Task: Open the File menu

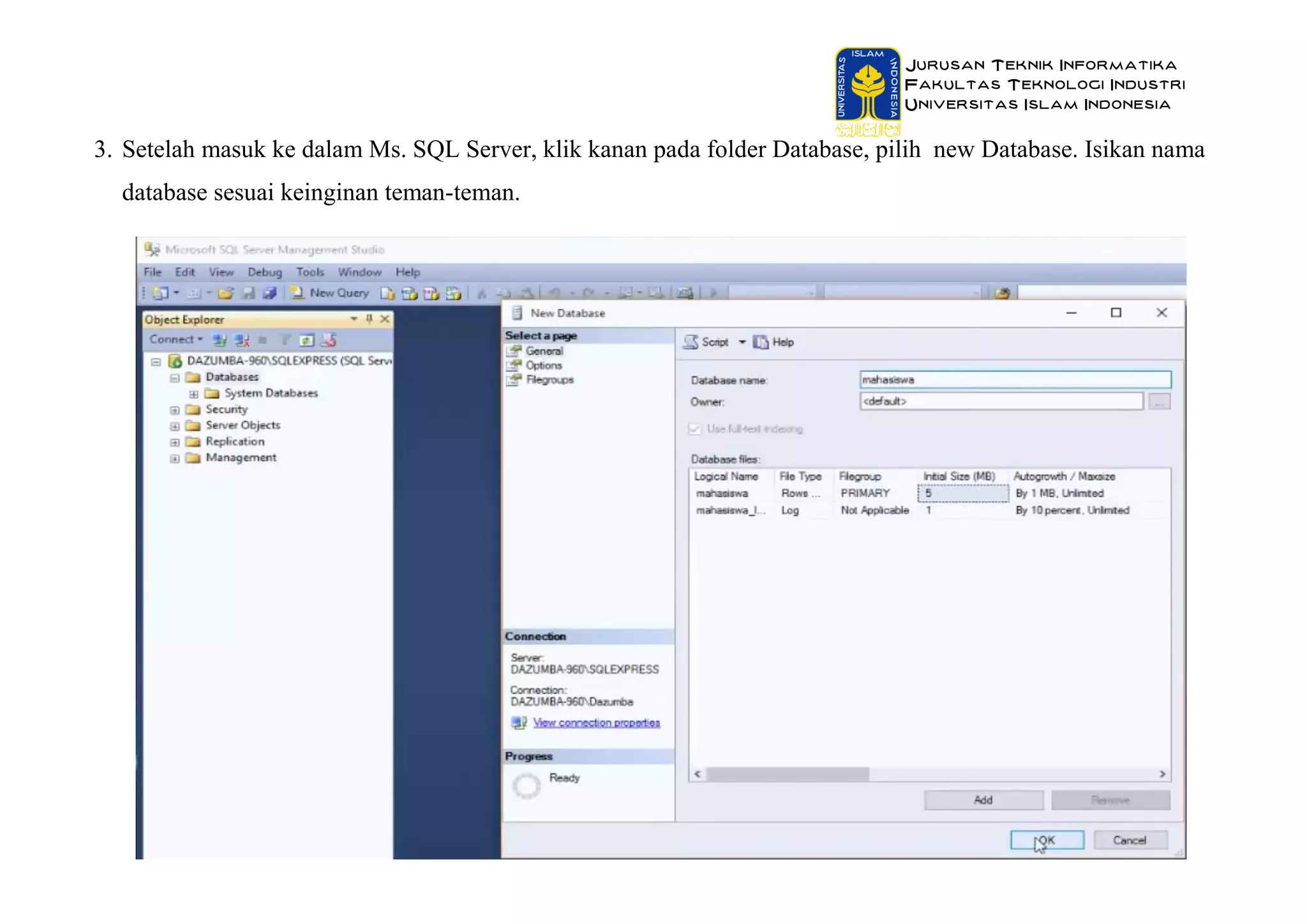Action: click(x=153, y=272)
